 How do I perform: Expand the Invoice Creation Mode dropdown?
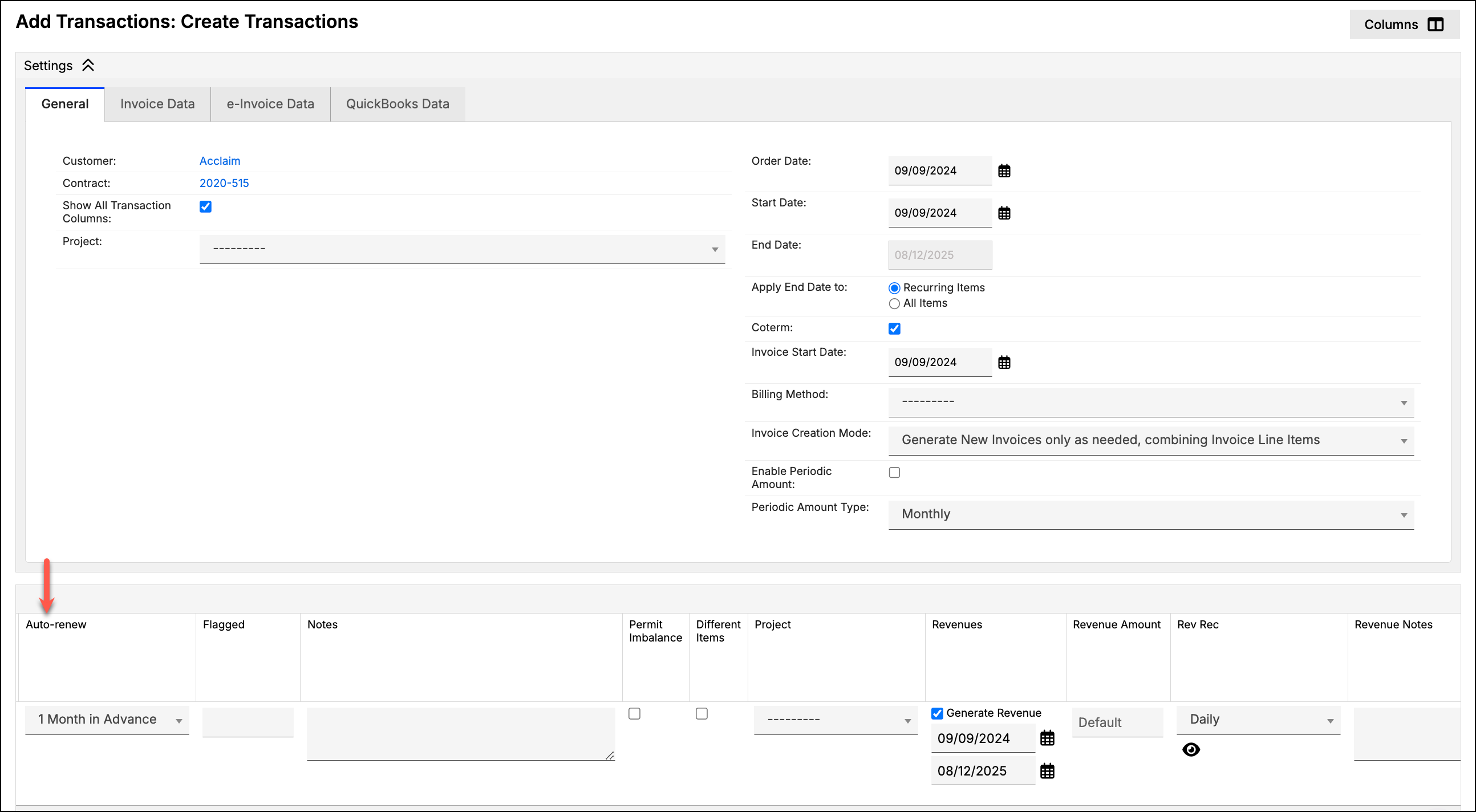click(1150, 440)
